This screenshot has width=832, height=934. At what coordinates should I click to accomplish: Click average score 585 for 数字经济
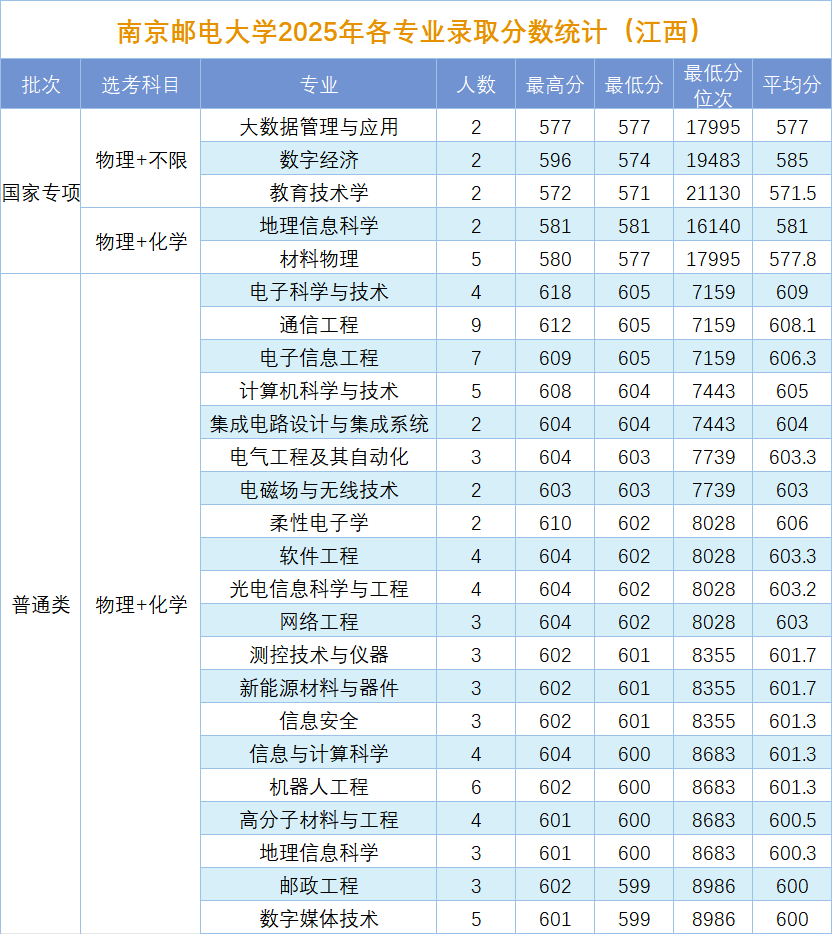pos(792,160)
